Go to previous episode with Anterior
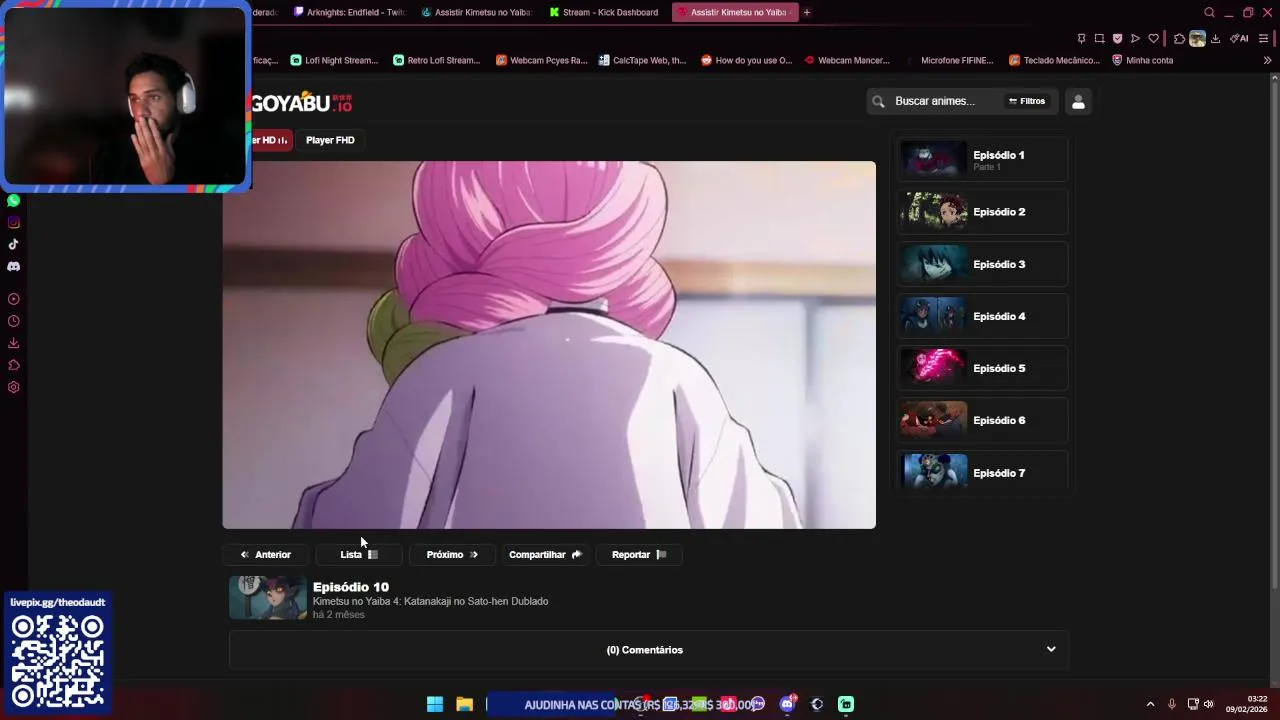The width and height of the screenshot is (1280, 720). 266,554
